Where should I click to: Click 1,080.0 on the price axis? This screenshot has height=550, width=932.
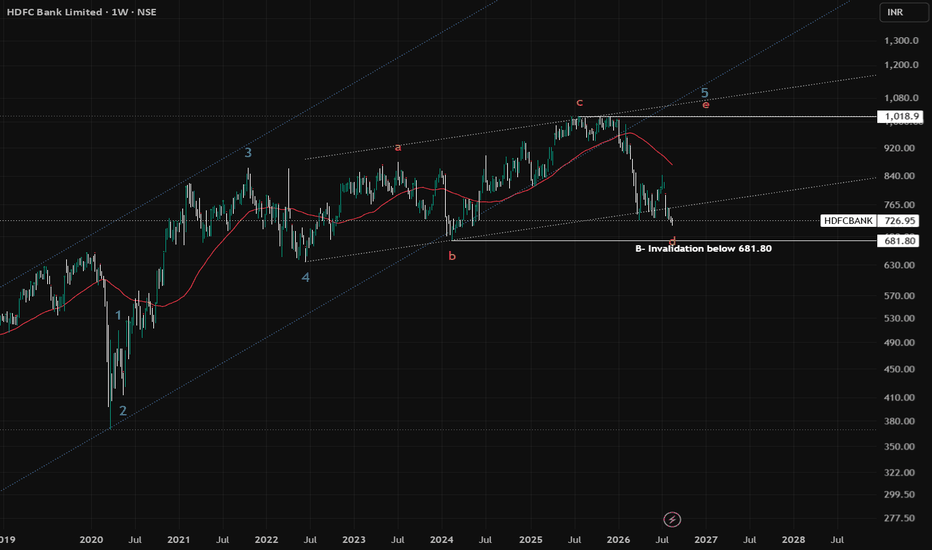pyautogui.click(x=901, y=98)
